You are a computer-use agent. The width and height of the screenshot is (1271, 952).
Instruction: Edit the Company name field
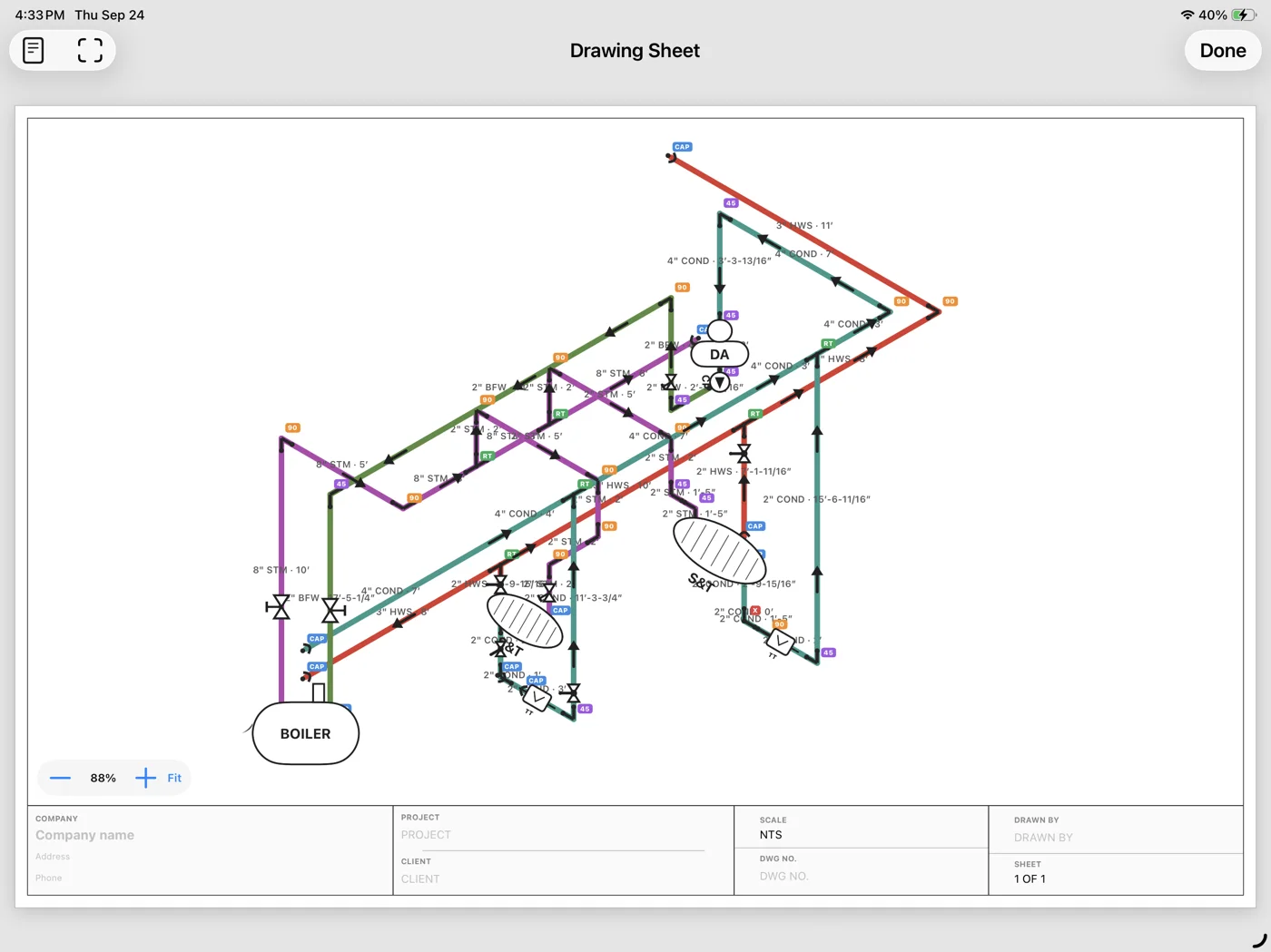84,835
